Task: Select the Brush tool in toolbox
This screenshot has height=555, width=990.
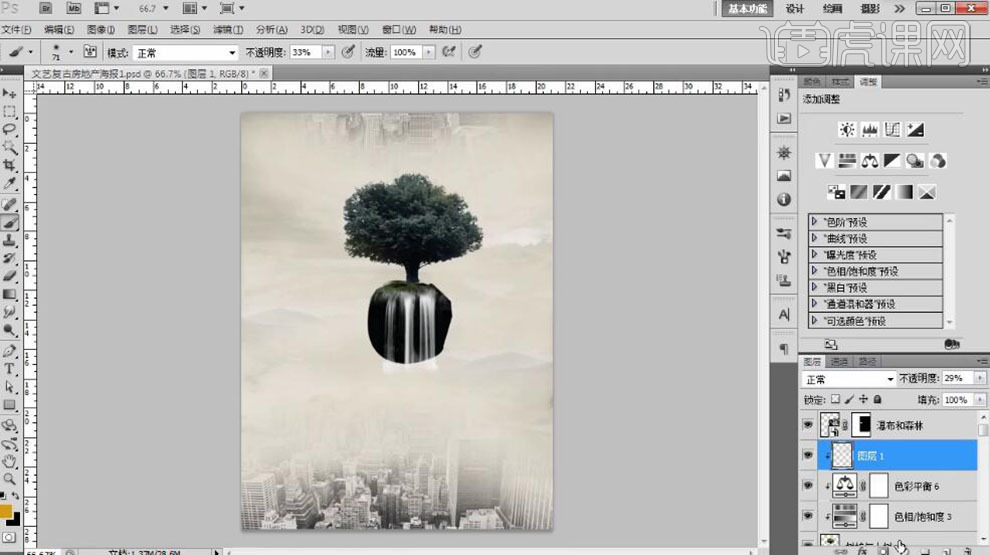Action: (9, 222)
